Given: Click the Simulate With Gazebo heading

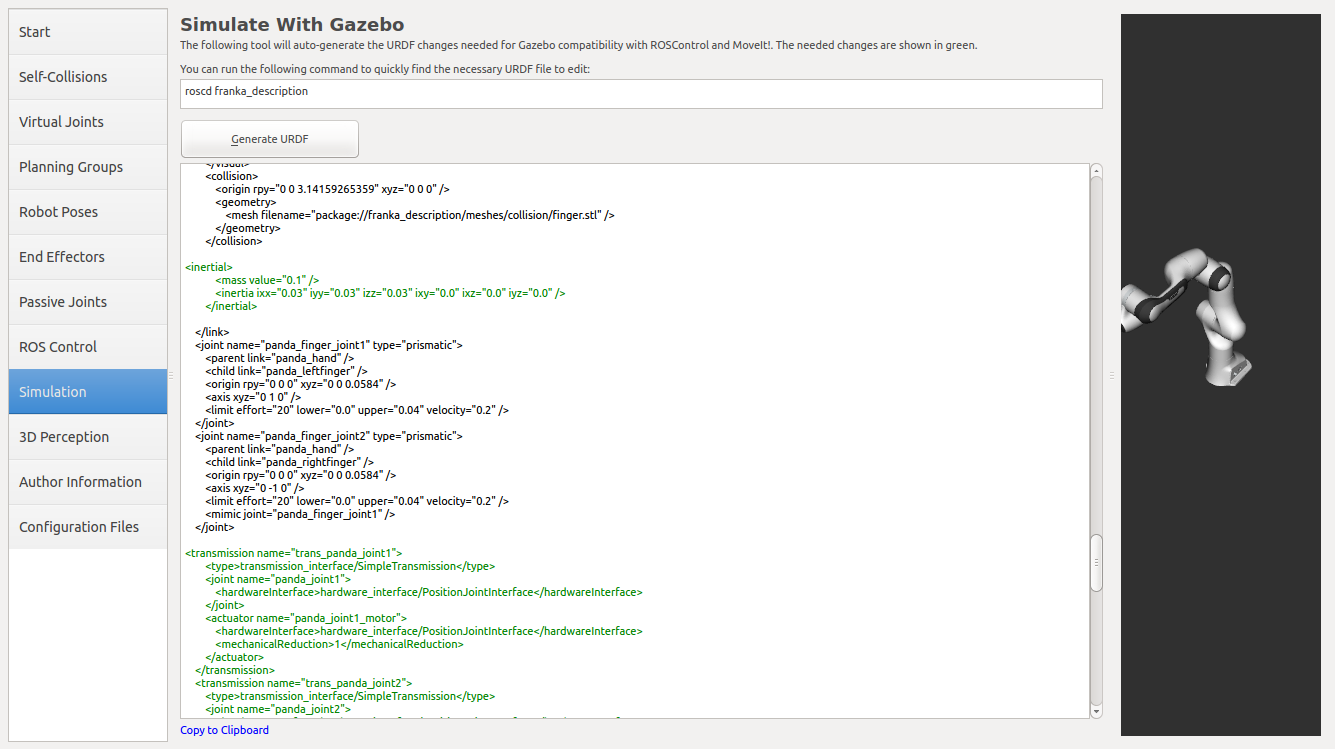Looking at the screenshot, I should pos(292,25).
